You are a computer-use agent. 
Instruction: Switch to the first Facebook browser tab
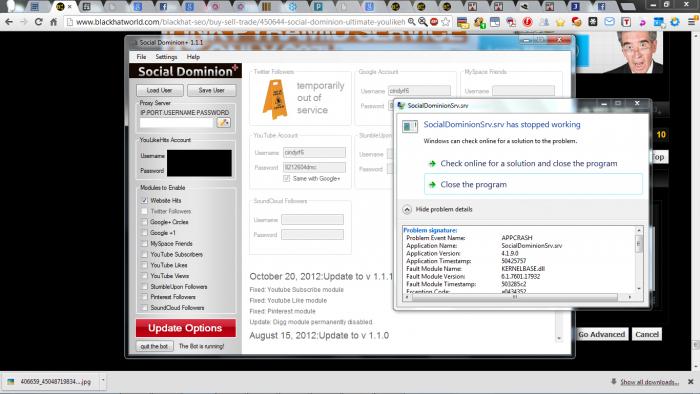point(163,6)
